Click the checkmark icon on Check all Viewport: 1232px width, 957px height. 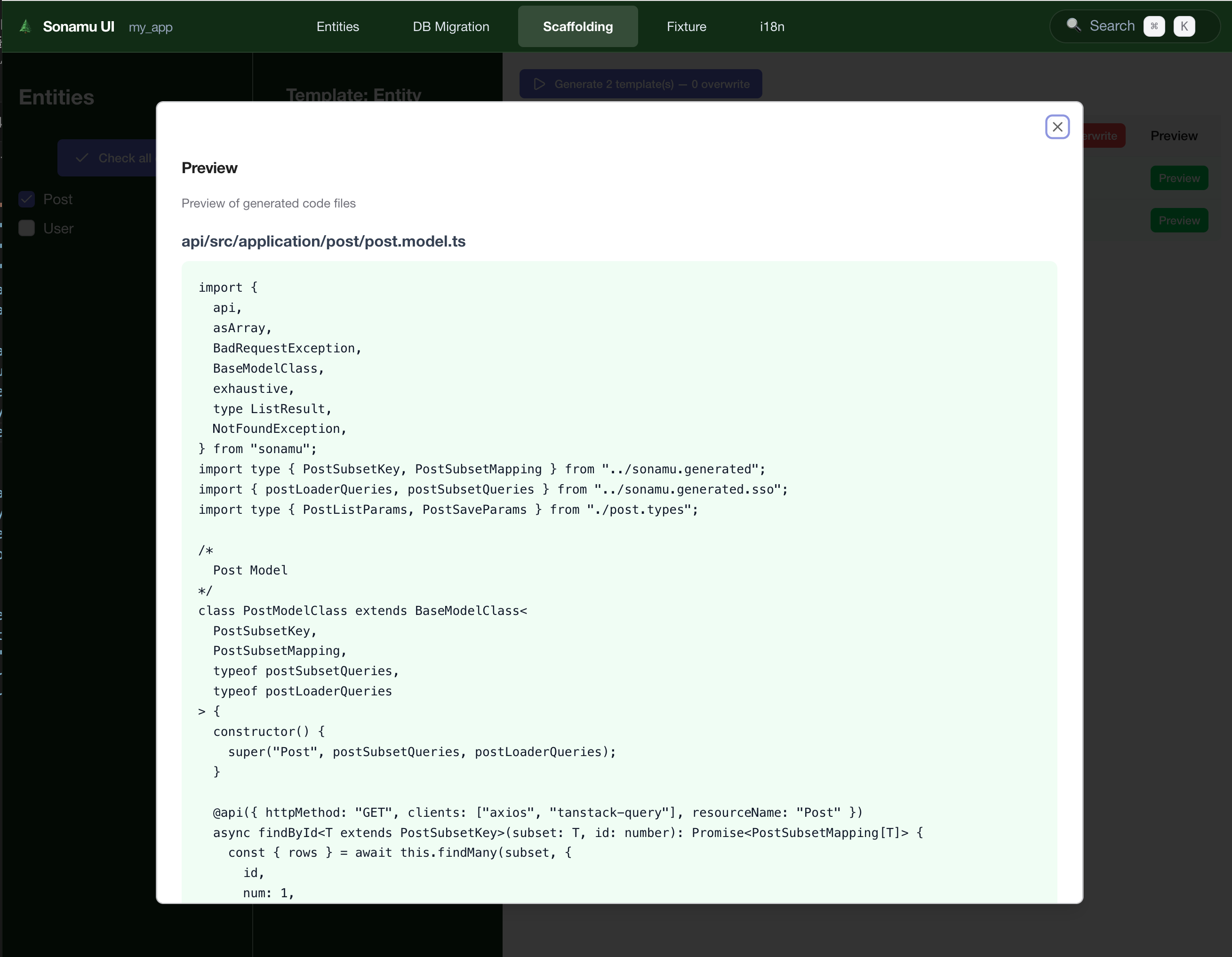[82, 158]
